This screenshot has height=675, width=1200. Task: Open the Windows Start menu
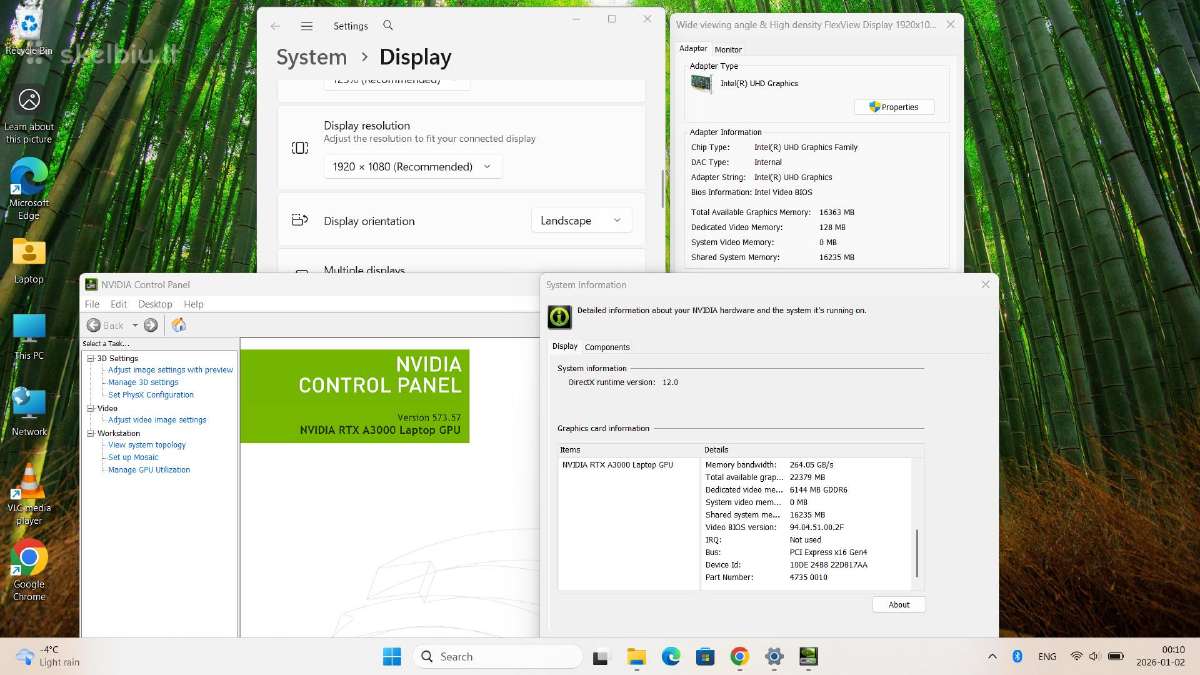(392, 656)
